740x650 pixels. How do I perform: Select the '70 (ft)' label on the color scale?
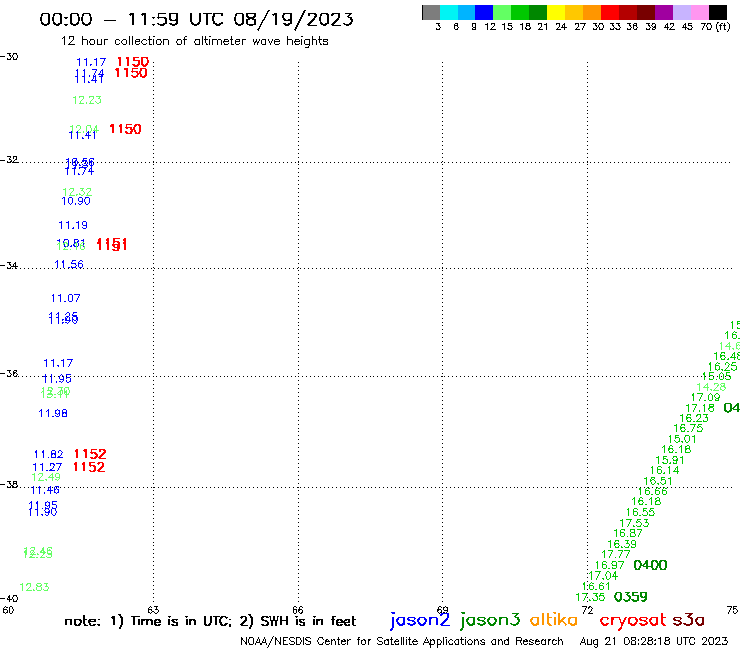[715, 27]
